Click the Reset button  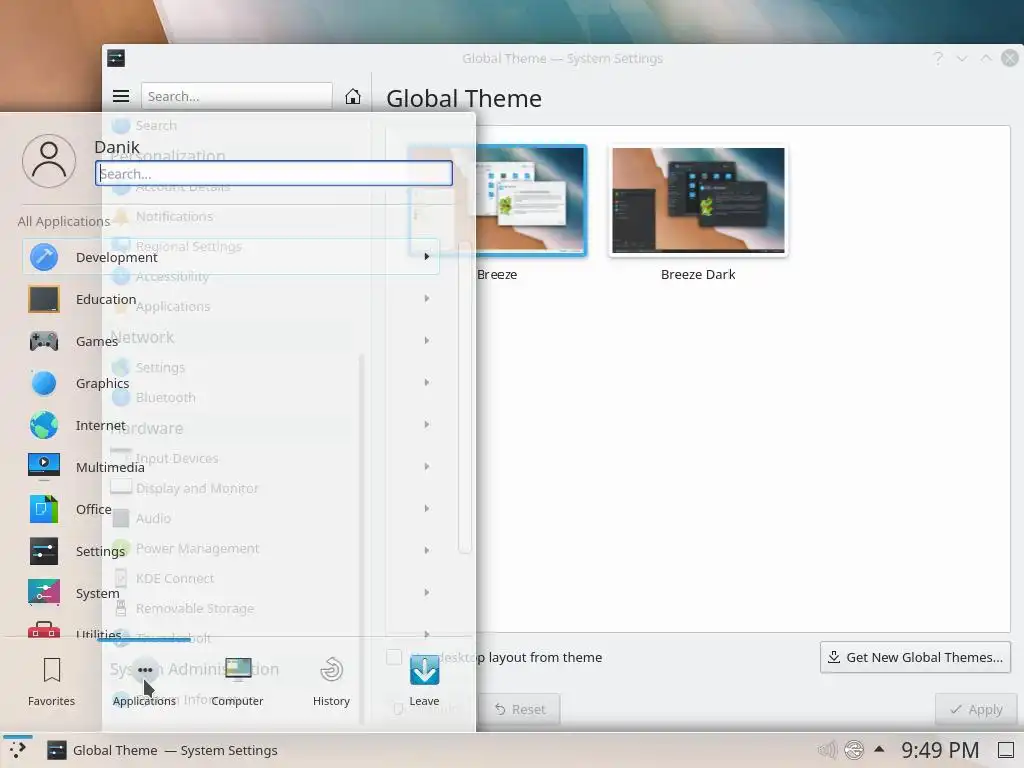click(x=519, y=709)
